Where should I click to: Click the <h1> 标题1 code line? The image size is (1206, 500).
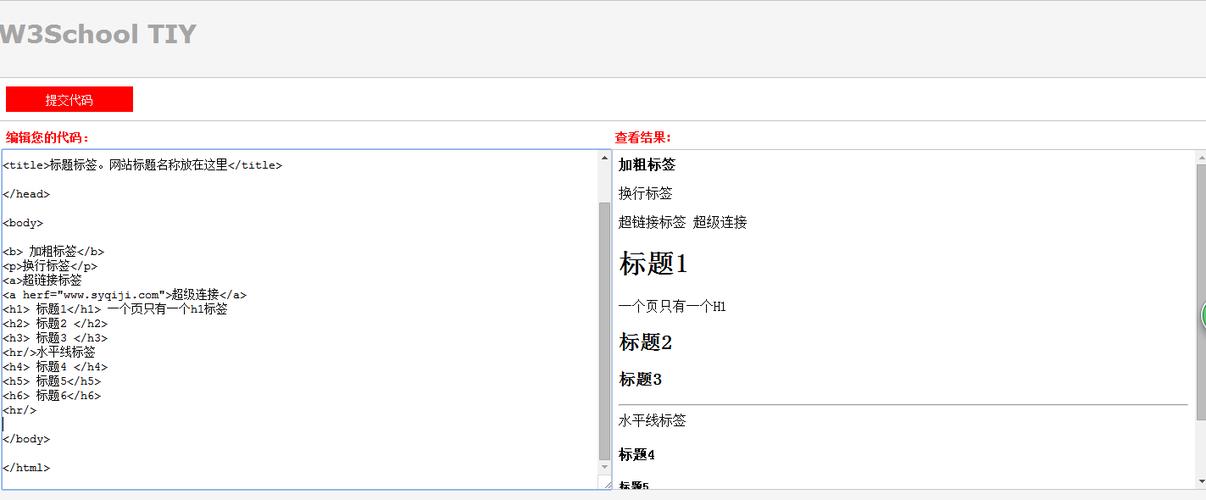tap(115, 309)
